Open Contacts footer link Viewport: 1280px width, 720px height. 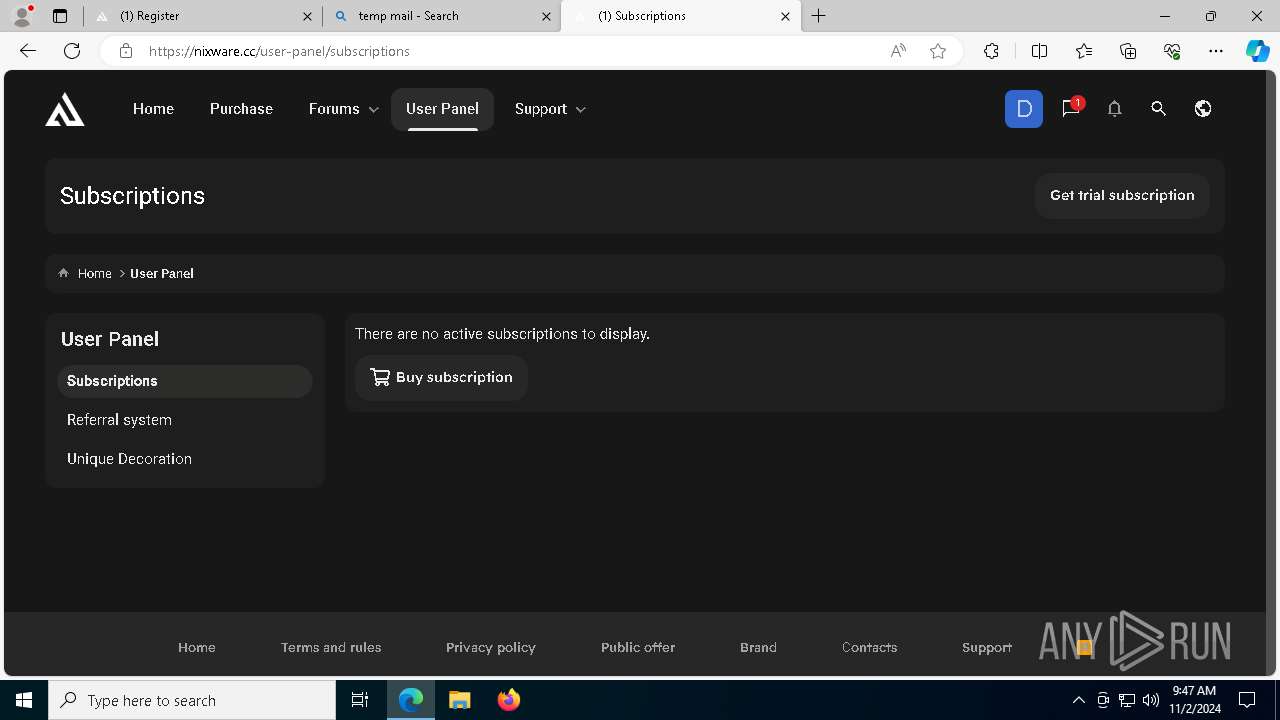869,647
